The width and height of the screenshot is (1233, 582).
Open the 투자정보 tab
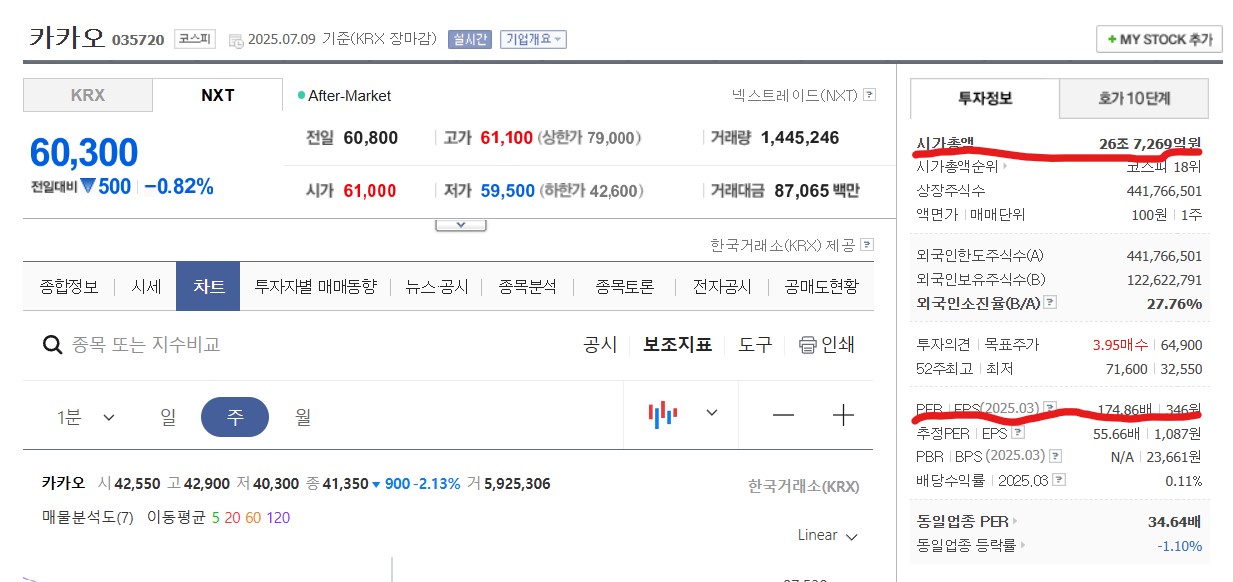[x=985, y=98]
